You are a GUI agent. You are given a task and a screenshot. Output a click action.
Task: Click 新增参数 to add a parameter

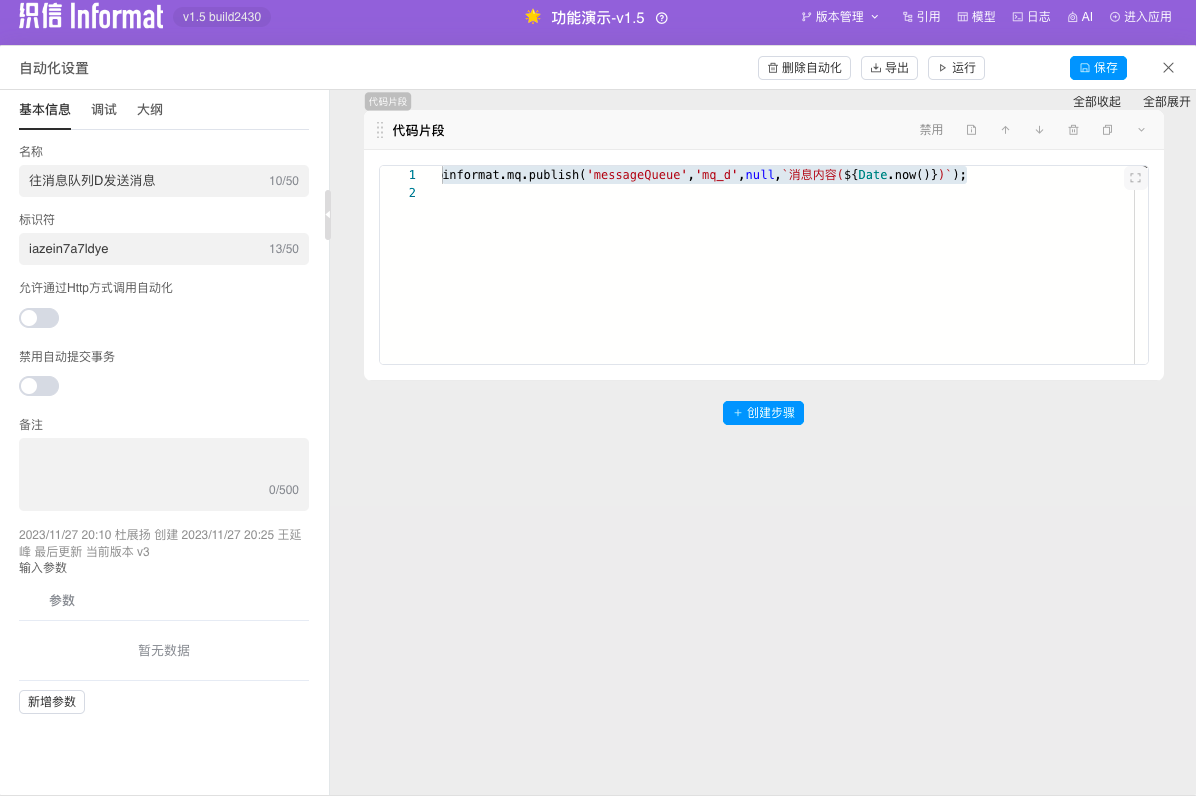tap(51, 701)
